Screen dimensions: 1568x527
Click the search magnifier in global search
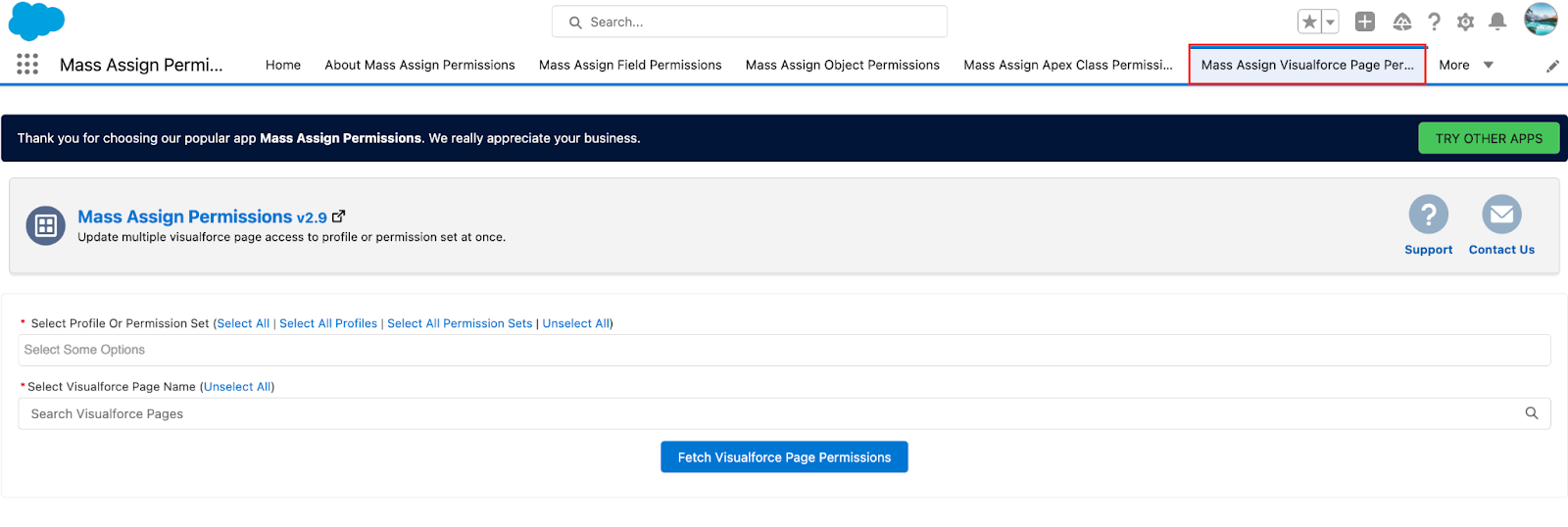[x=575, y=22]
